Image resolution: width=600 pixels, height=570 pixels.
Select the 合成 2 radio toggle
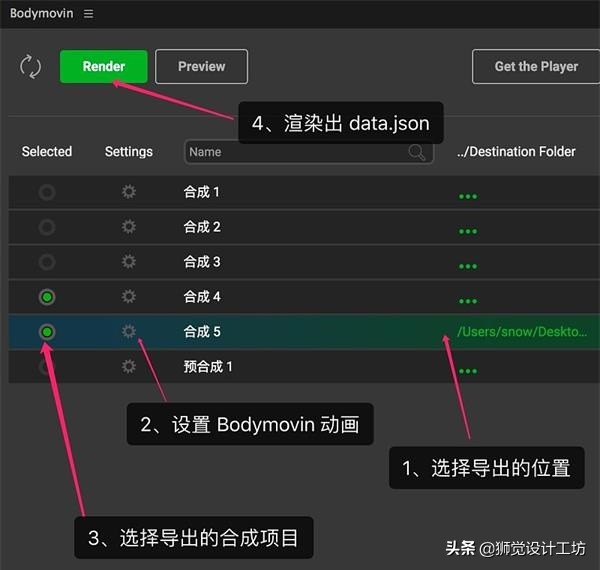[x=47, y=227]
